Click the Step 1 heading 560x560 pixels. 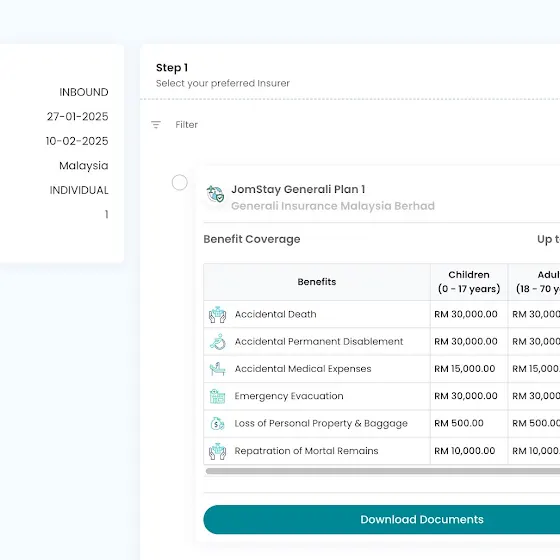point(172,68)
